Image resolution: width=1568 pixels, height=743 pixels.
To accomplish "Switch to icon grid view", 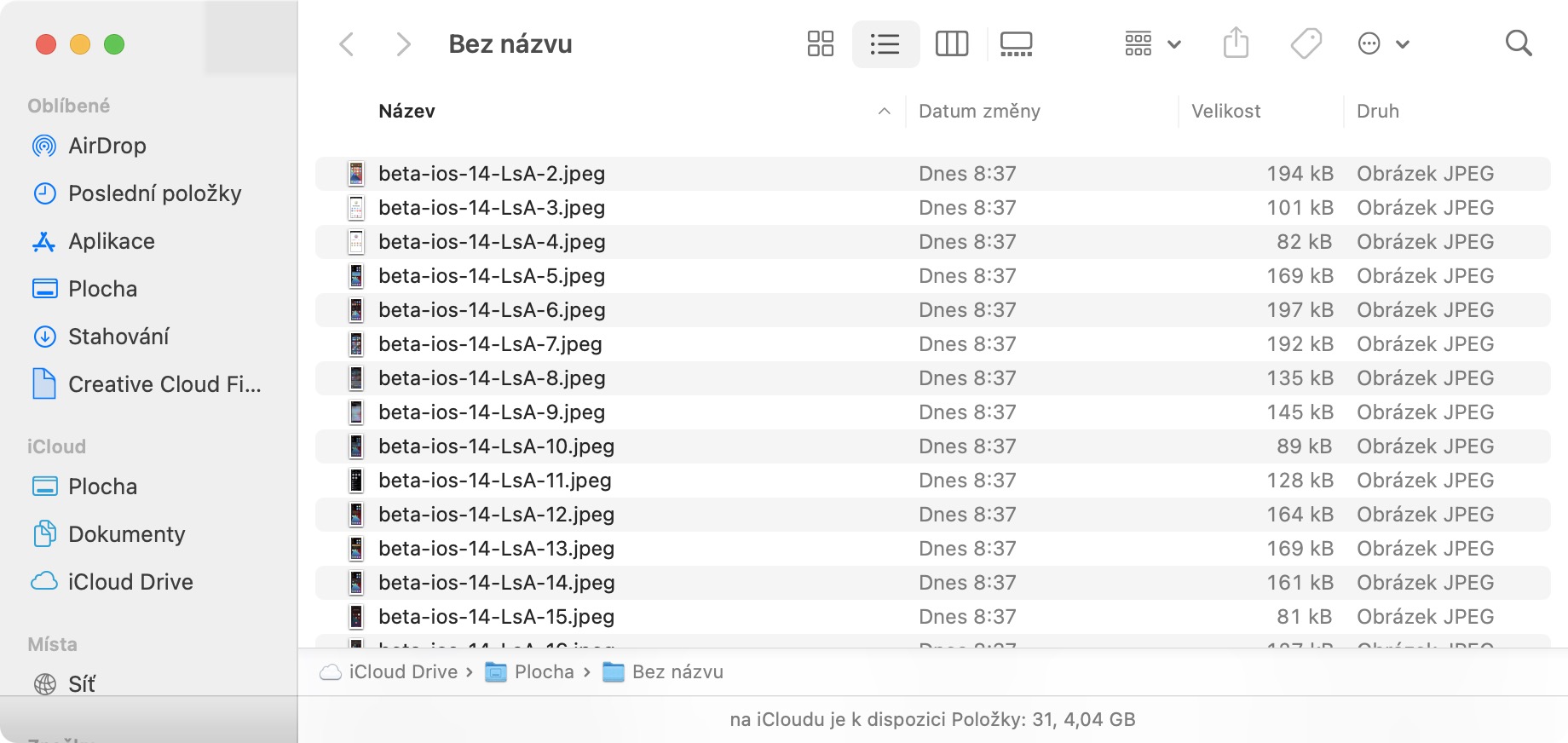I will coord(820,43).
